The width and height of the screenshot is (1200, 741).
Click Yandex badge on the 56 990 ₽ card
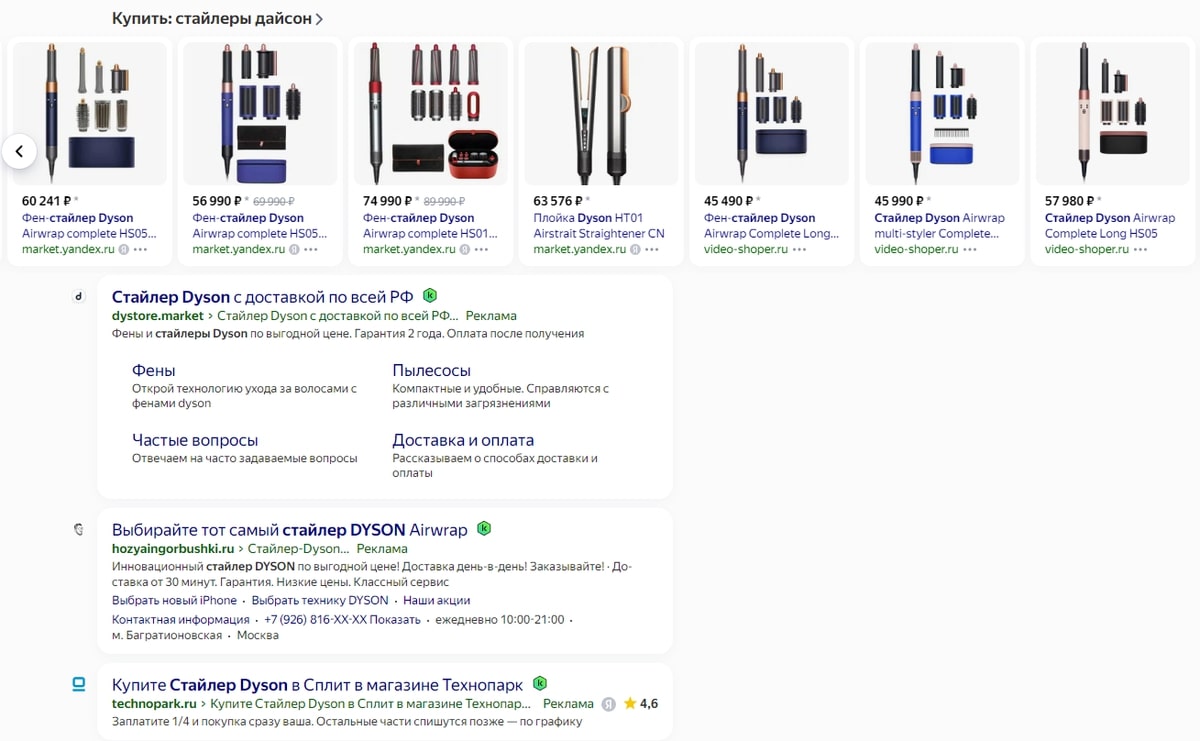(294, 249)
